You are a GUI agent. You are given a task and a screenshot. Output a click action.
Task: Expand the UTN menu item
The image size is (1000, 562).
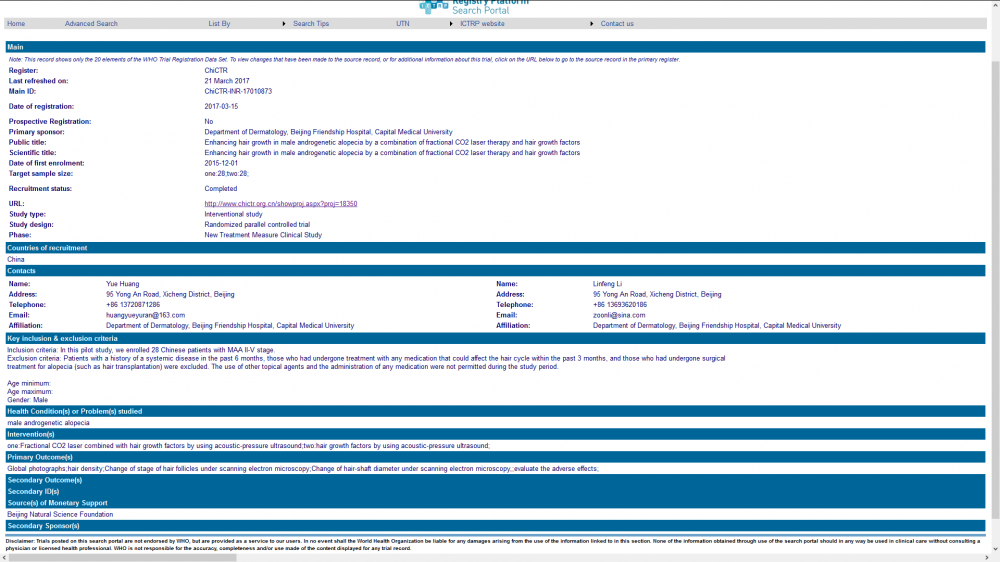[402, 23]
